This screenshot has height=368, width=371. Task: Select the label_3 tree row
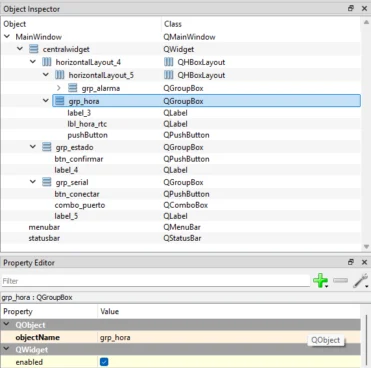181,113
